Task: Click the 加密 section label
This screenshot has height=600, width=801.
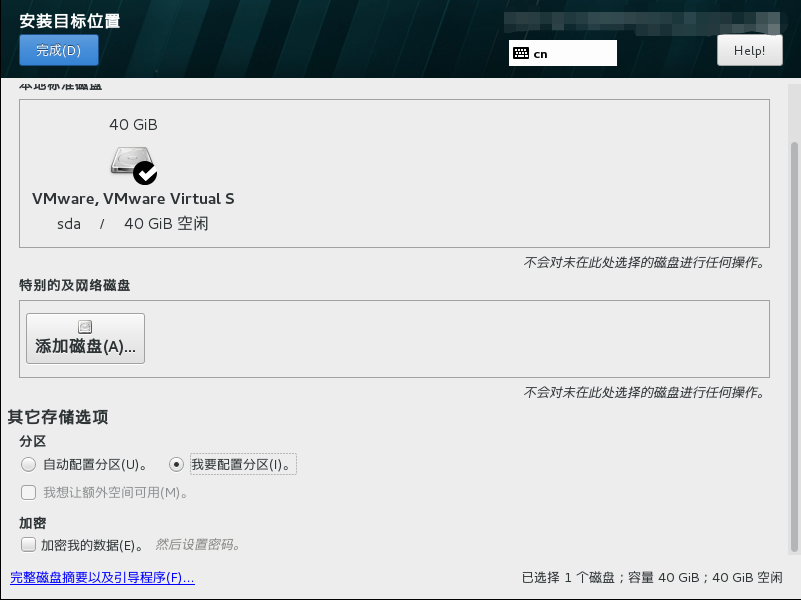Action: coord(33,523)
